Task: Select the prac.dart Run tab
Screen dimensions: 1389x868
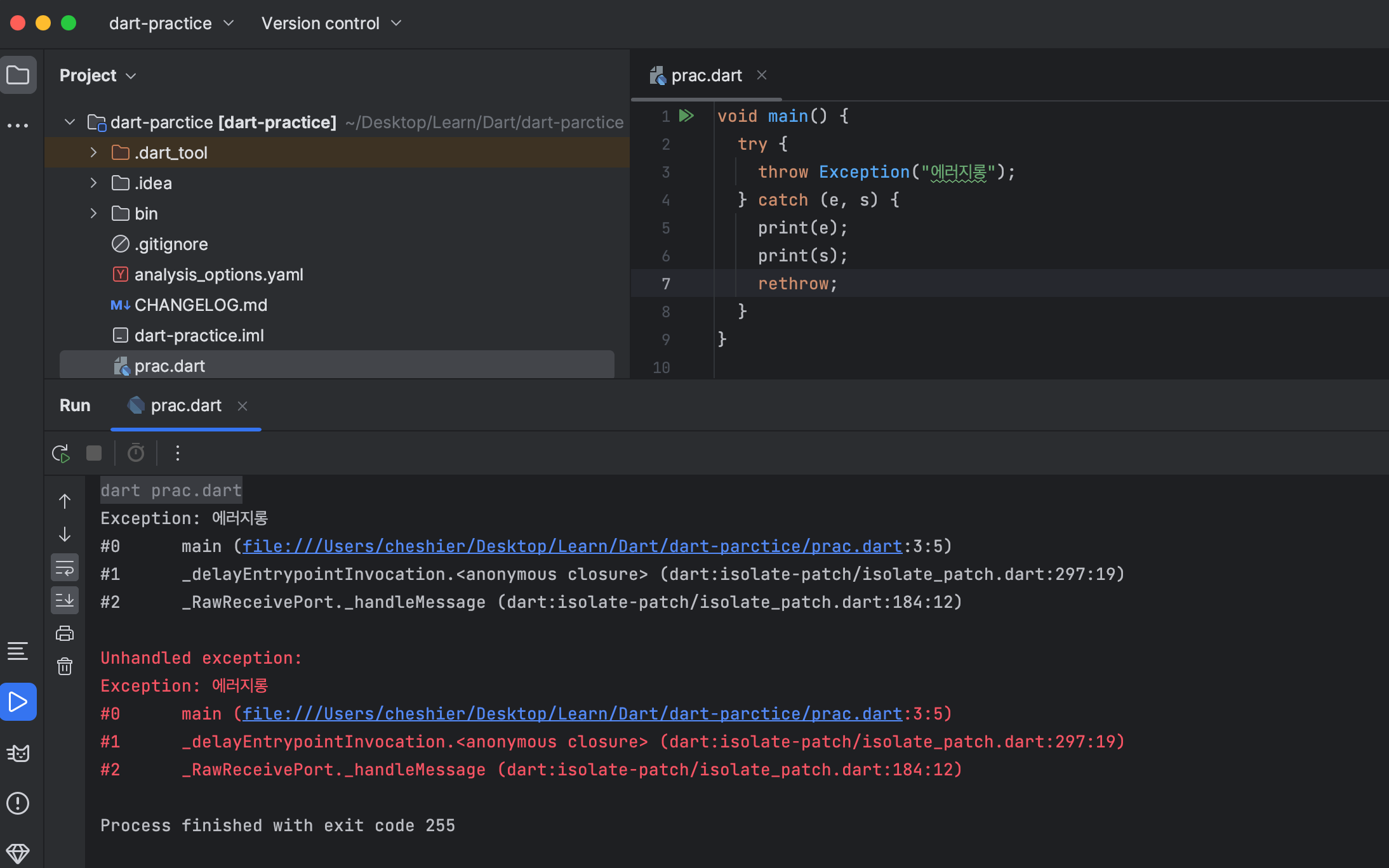Action: pyautogui.click(x=185, y=405)
